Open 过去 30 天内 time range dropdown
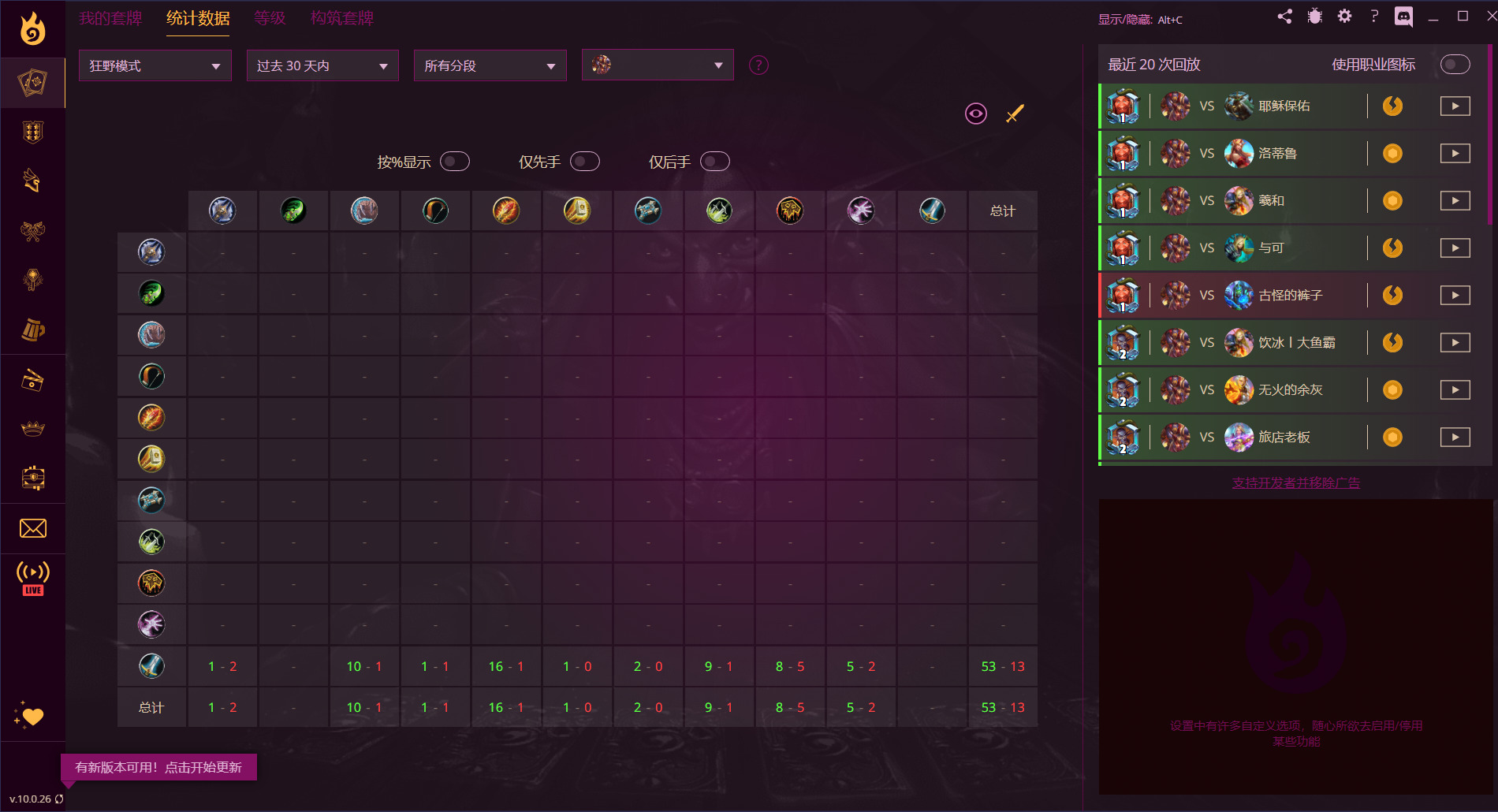The image size is (1498, 812). 322,65
